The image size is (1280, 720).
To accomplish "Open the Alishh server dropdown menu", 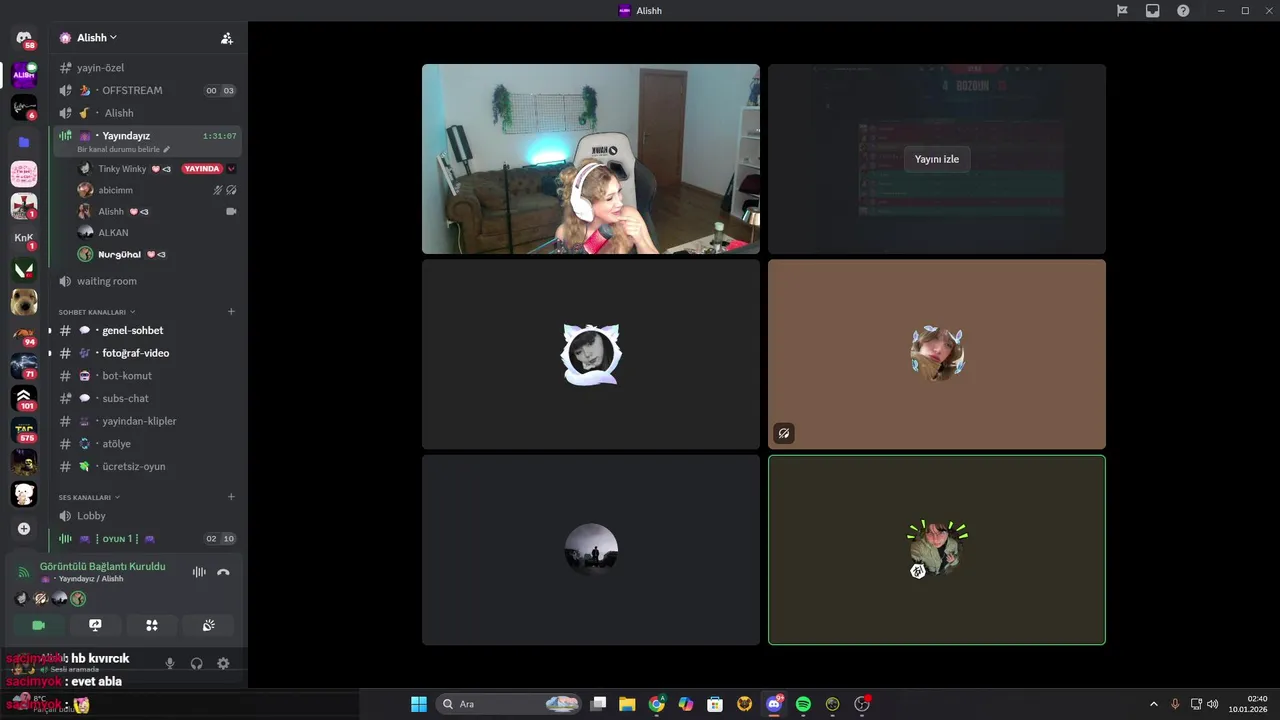I will click(x=98, y=38).
